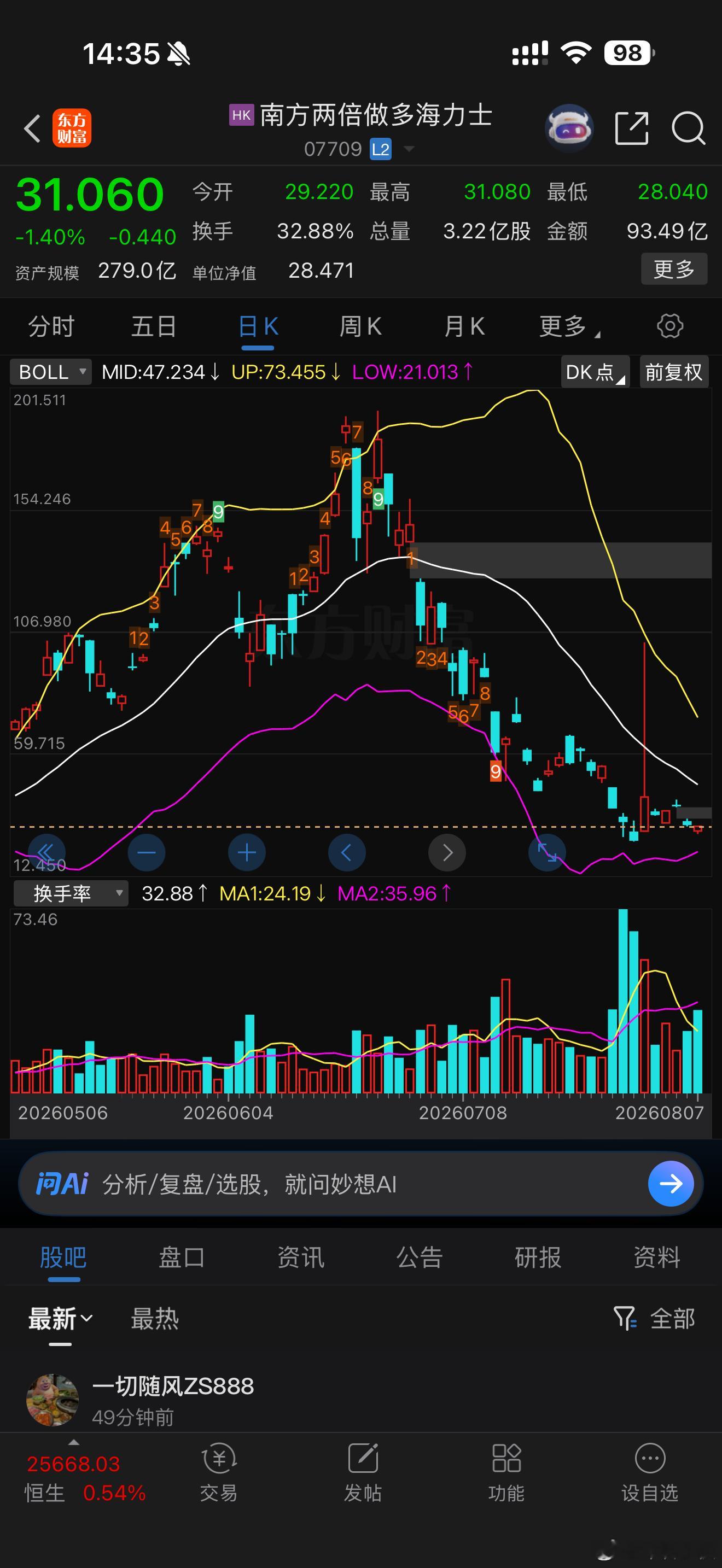Viewport: 722px width, 1568px height.
Task: Tap the L2 level badge
Action: (381, 149)
